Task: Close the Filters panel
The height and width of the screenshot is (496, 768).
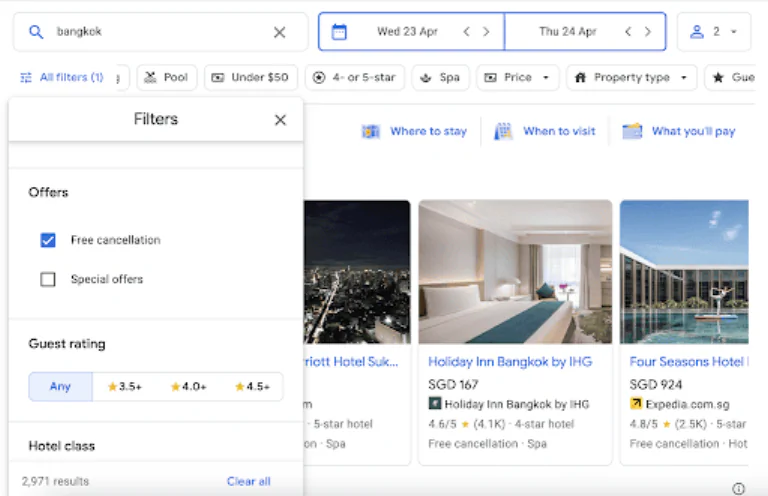Action: 280,120
